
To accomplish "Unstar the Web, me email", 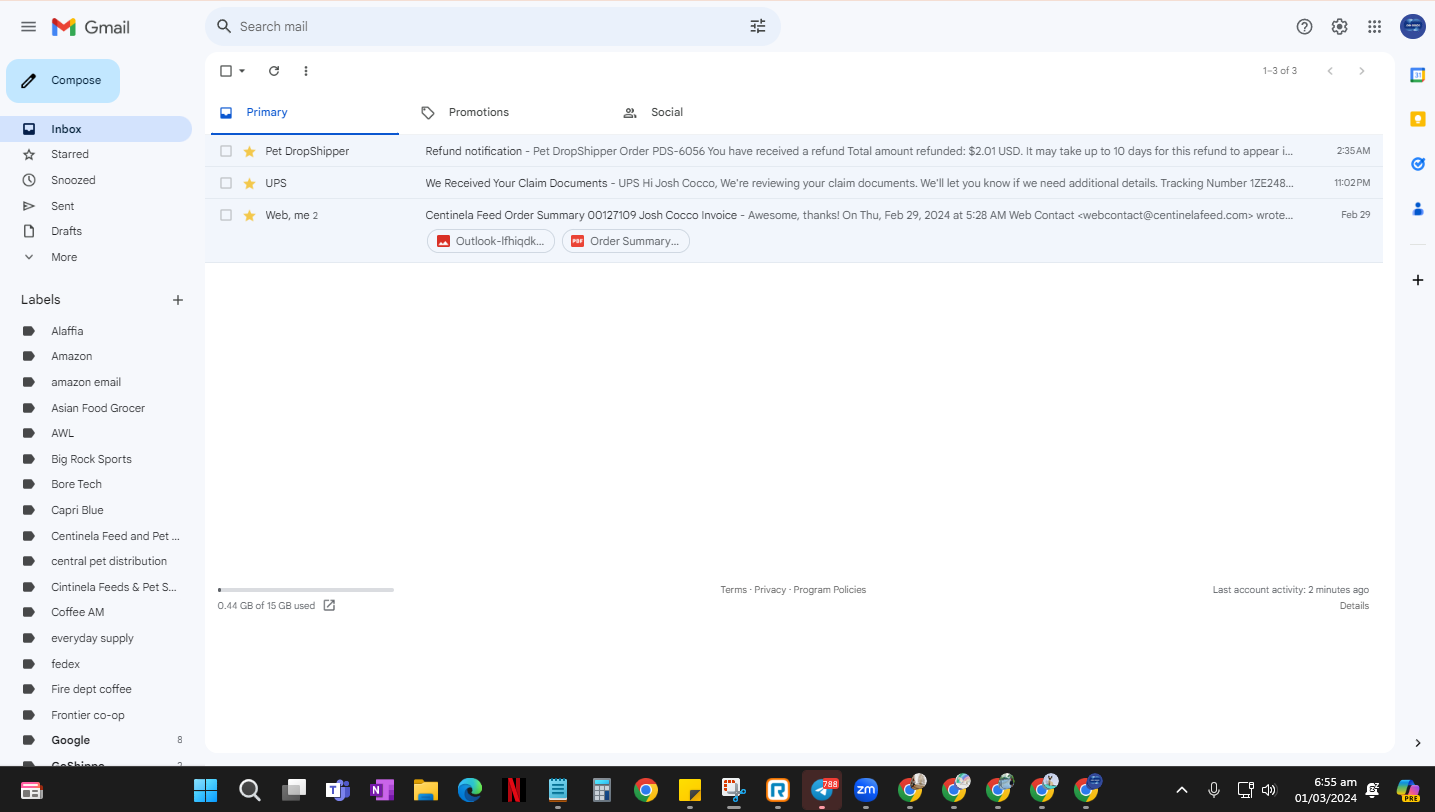I will pos(250,215).
